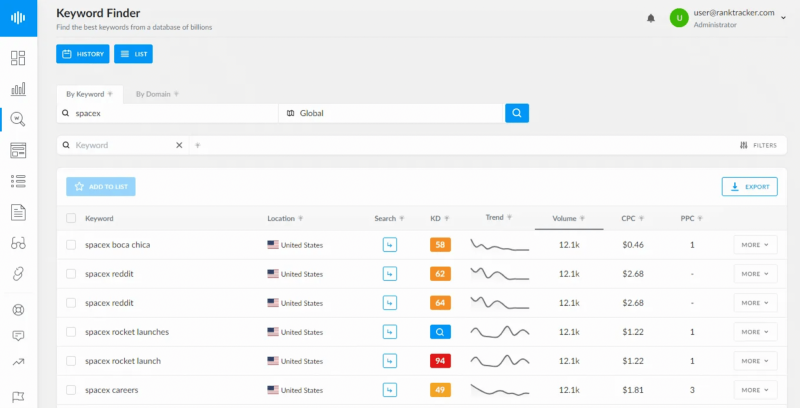Image resolution: width=800 pixels, height=408 pixels.
Task: Sort by the Location column header
Action: coord(285,218)
